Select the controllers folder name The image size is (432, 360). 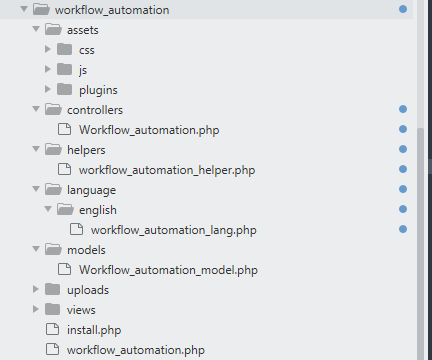tap(95, 110)
